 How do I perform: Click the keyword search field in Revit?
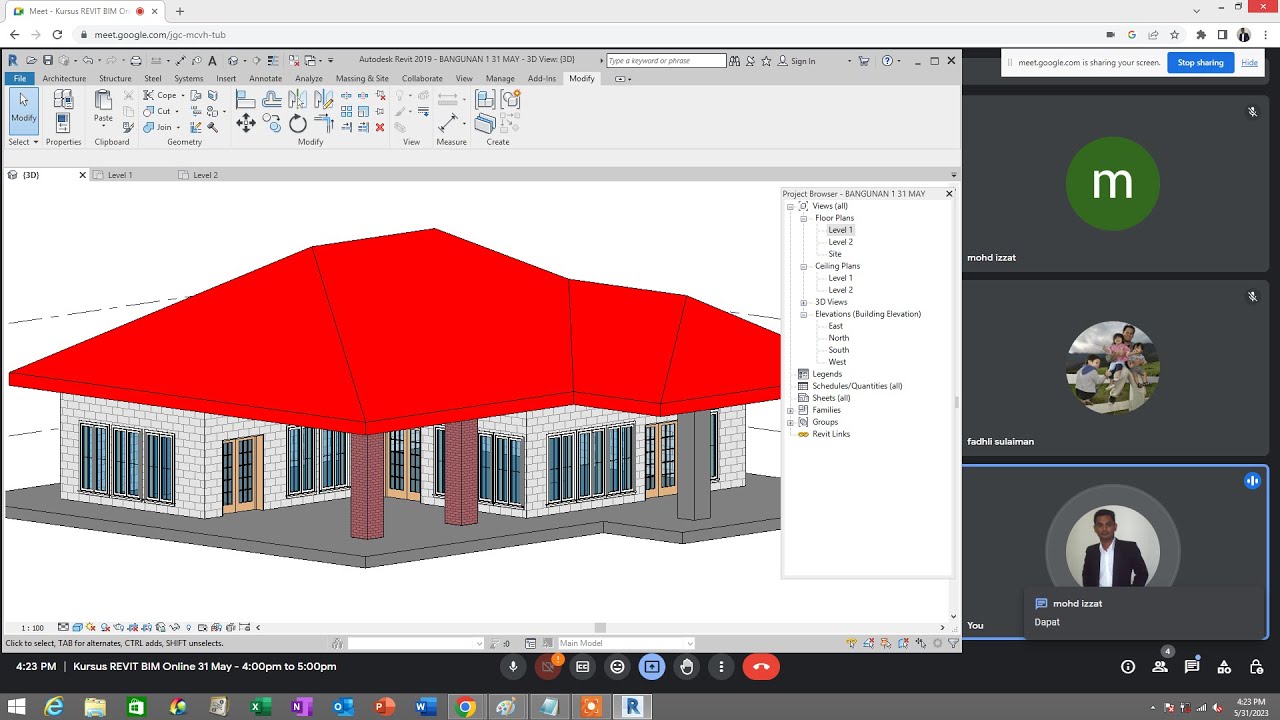coord(666,61)
